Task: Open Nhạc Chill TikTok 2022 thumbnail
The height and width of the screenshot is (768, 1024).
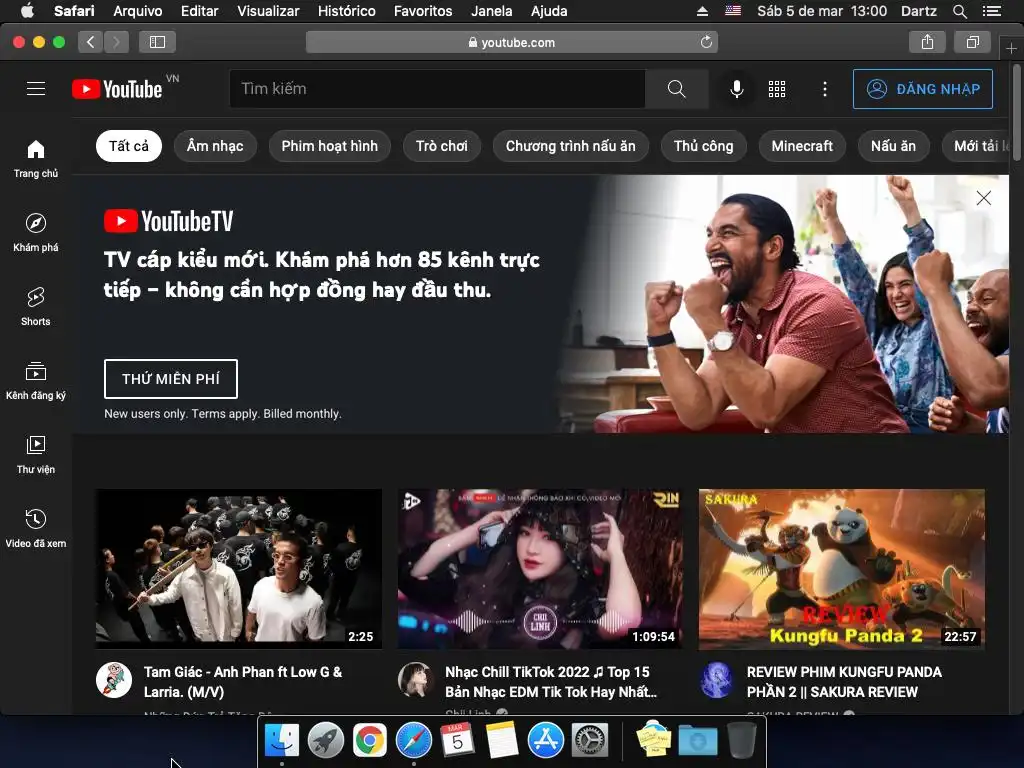Action: pyautogui.click(x=541, y=569)
